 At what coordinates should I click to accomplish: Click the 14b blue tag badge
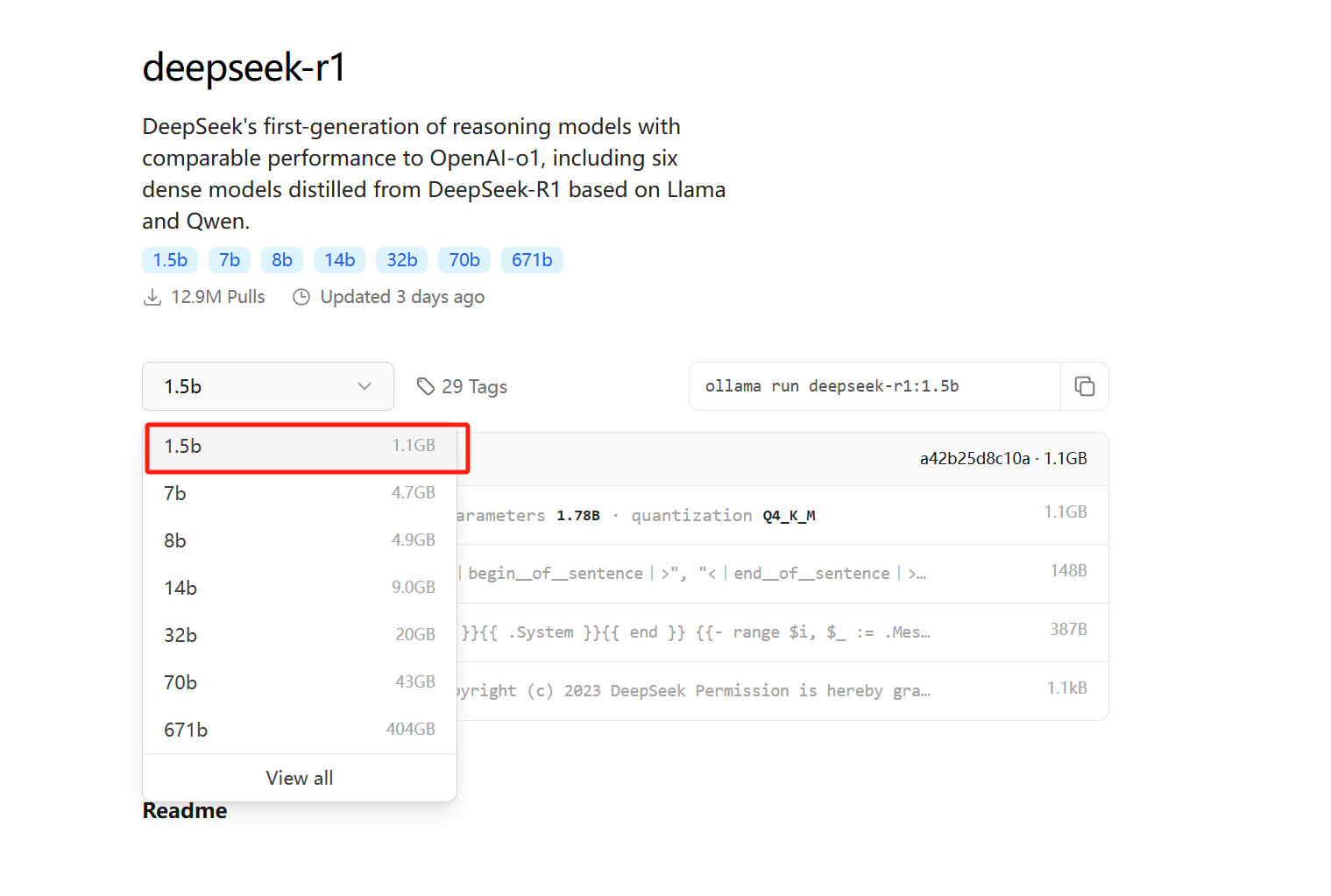pyautogui.click(x=340, y=260)
